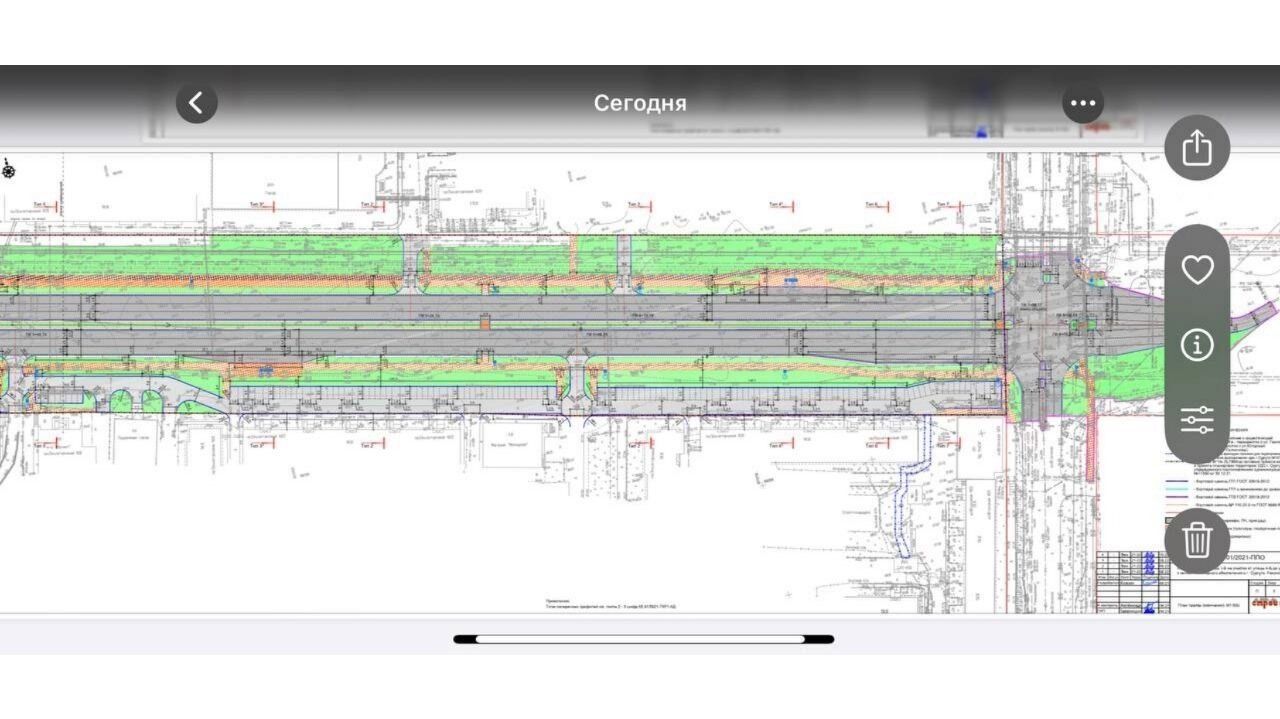Open the edit adjustments sliders icon
1280x719 pixels.
[x=1197, y=419]
